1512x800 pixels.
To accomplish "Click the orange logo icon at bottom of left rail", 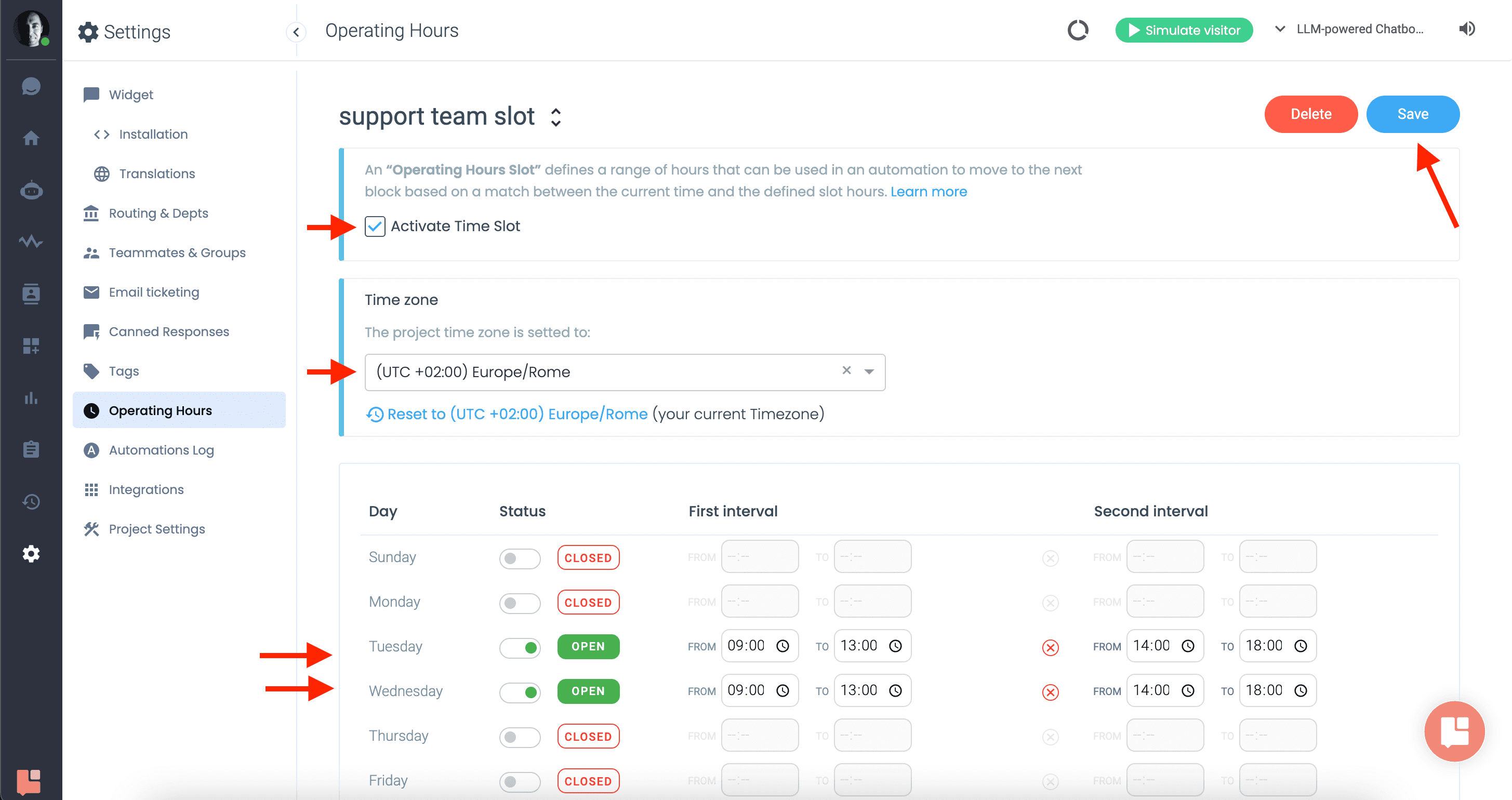I will click(29, 781).
